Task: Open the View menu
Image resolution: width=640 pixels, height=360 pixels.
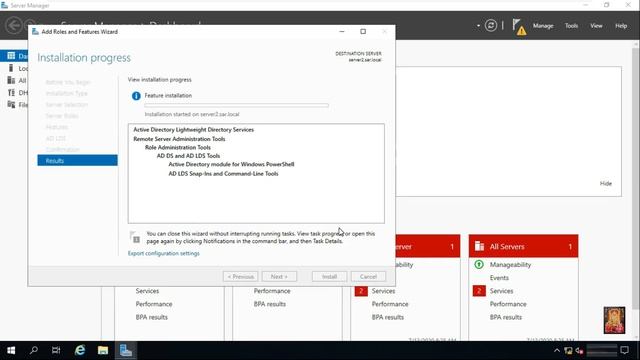Action: tap(596, 26)
